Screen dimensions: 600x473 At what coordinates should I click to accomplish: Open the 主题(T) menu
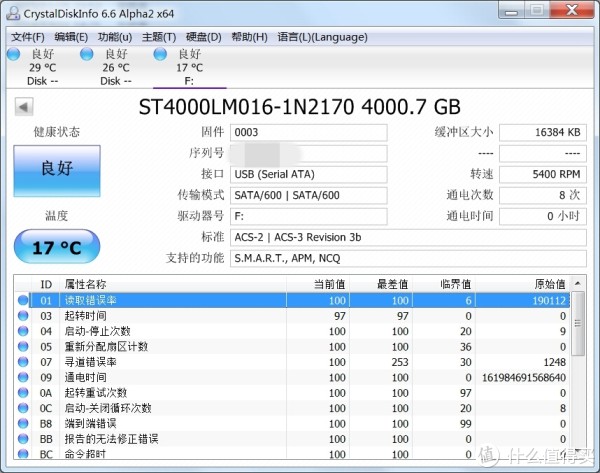tap(159, 37)
